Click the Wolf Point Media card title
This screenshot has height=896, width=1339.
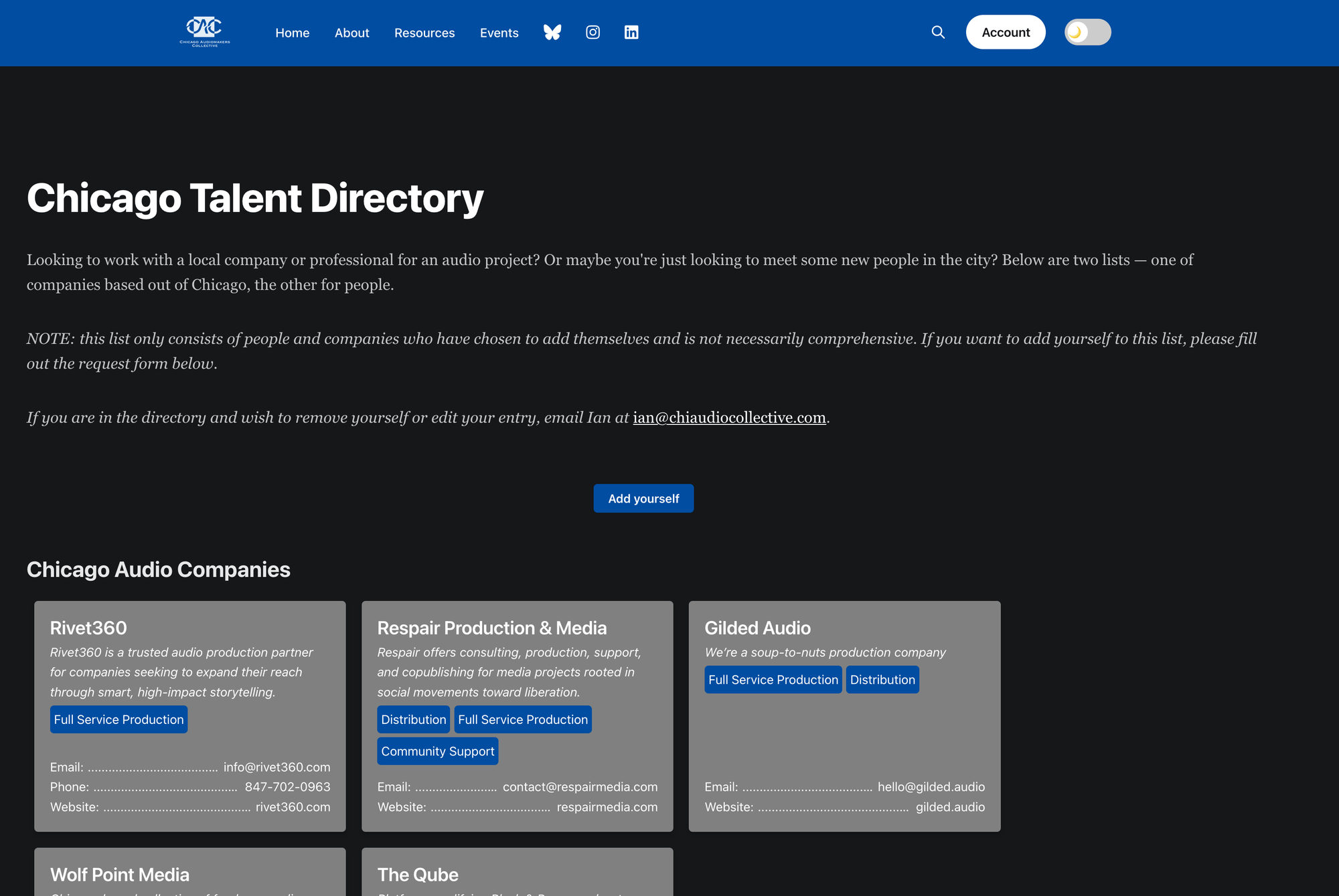point(120,875)
